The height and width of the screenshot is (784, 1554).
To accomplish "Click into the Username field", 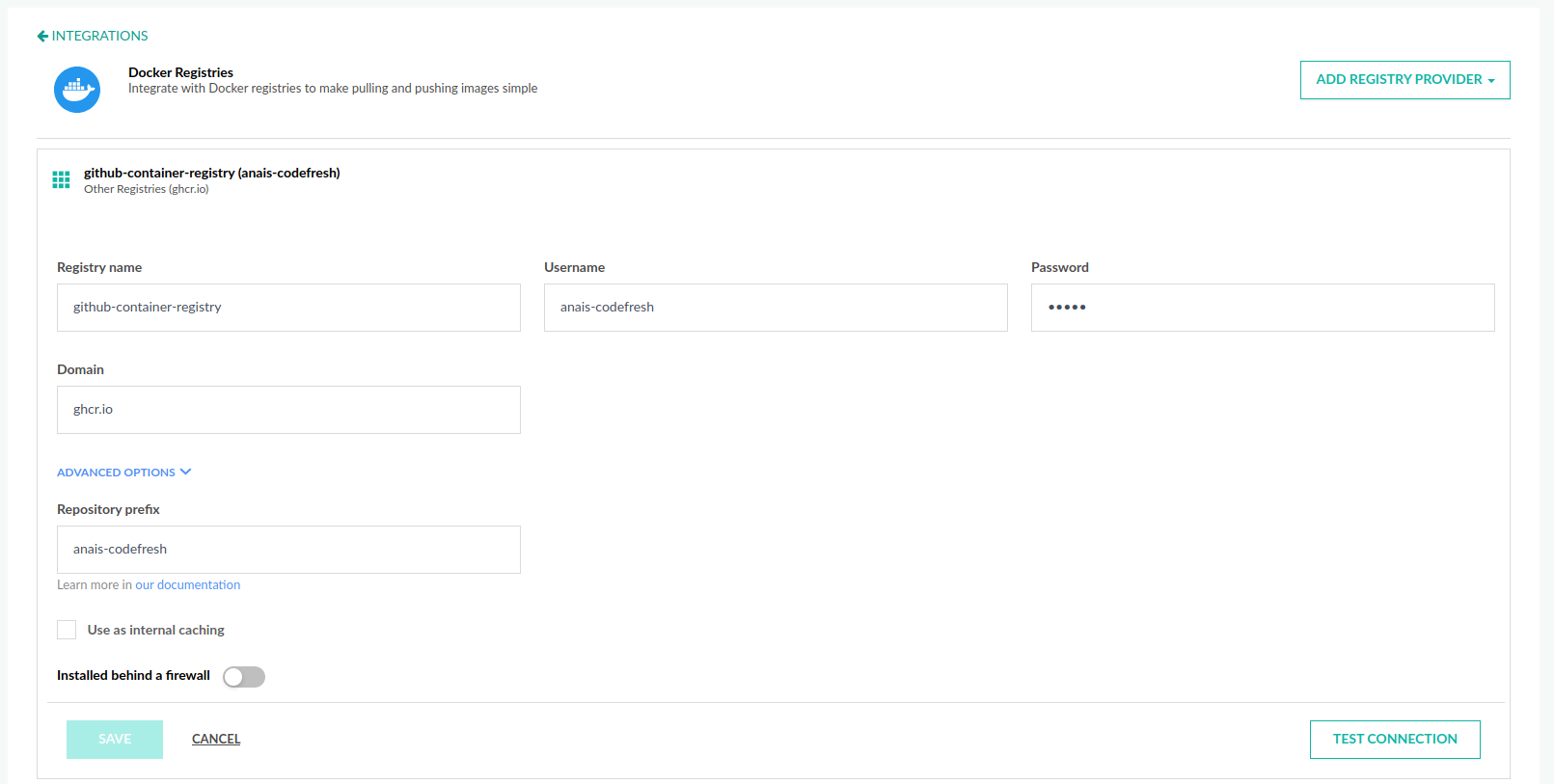I will tap(775, 308).
